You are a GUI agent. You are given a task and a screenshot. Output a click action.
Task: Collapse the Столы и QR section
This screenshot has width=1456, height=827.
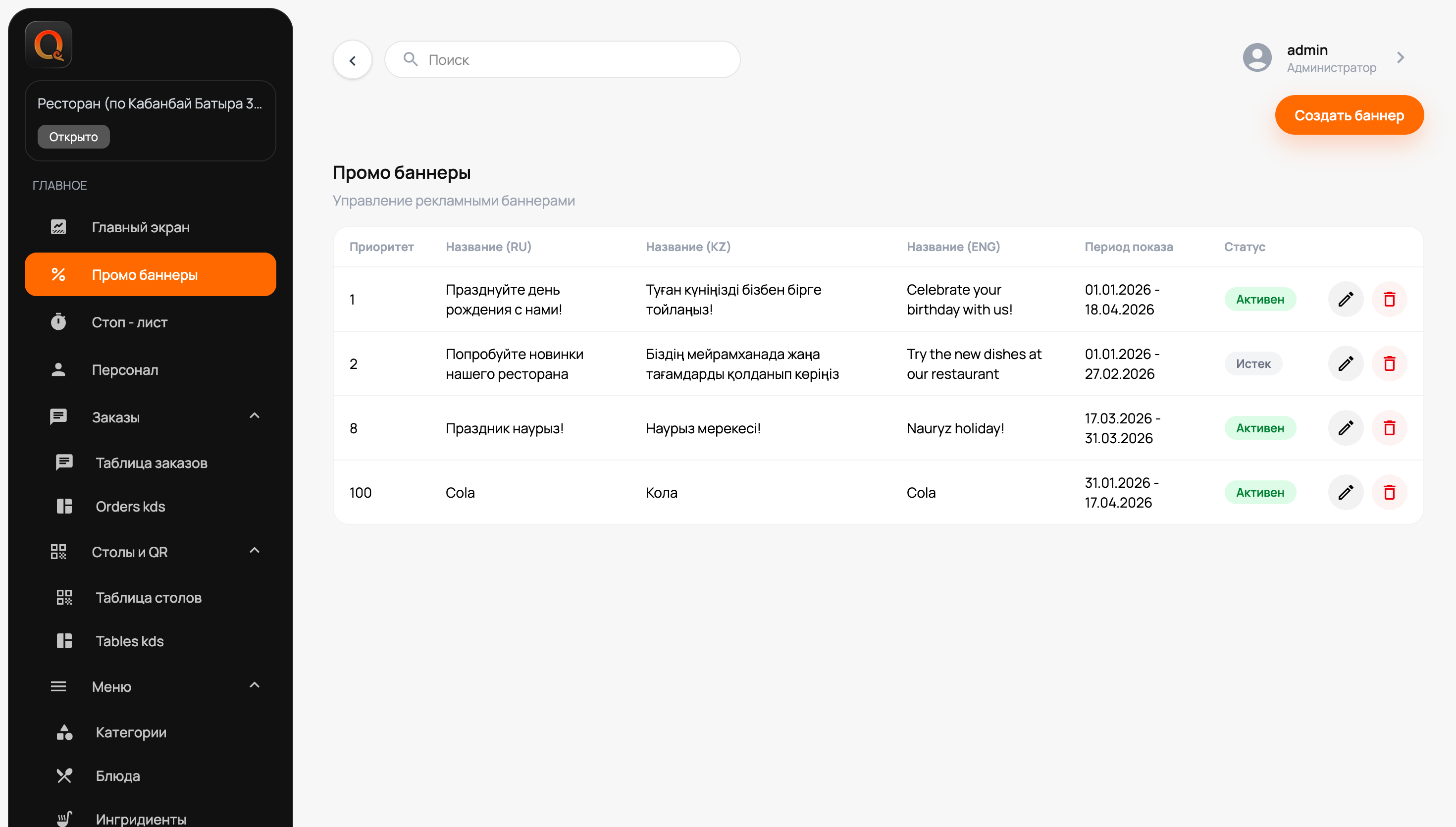click(x=255, y=550)
